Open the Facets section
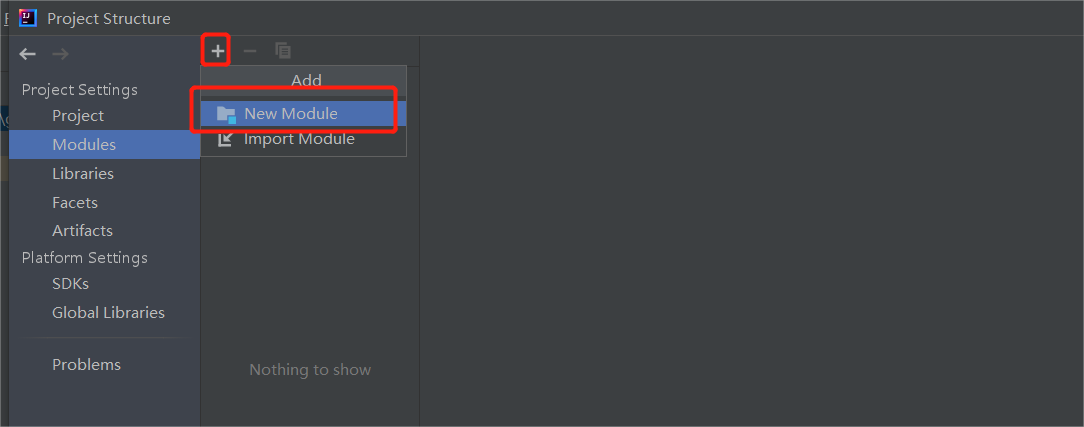 [x=75, y=203]
